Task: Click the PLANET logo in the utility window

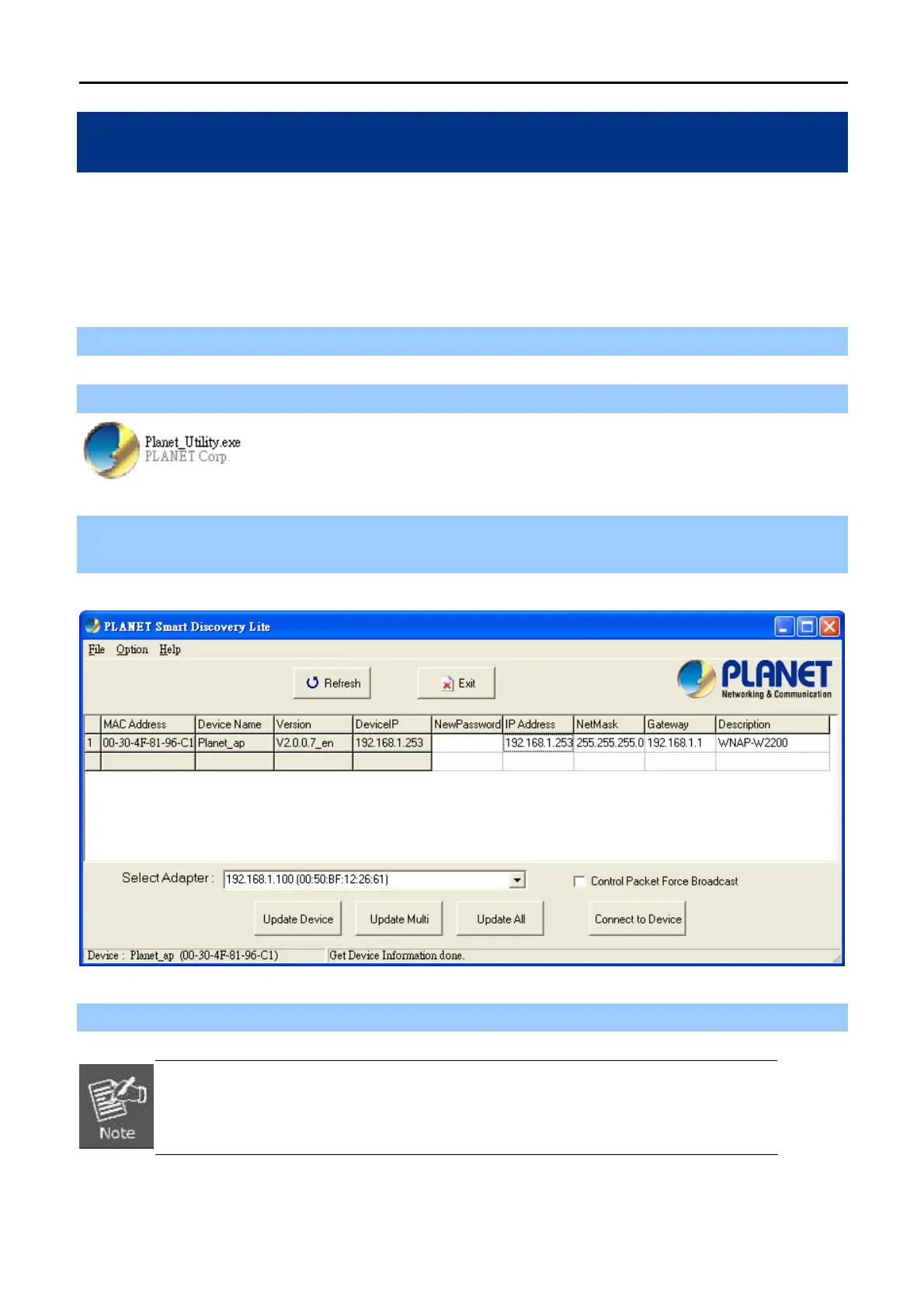Action: pos(754,680)
